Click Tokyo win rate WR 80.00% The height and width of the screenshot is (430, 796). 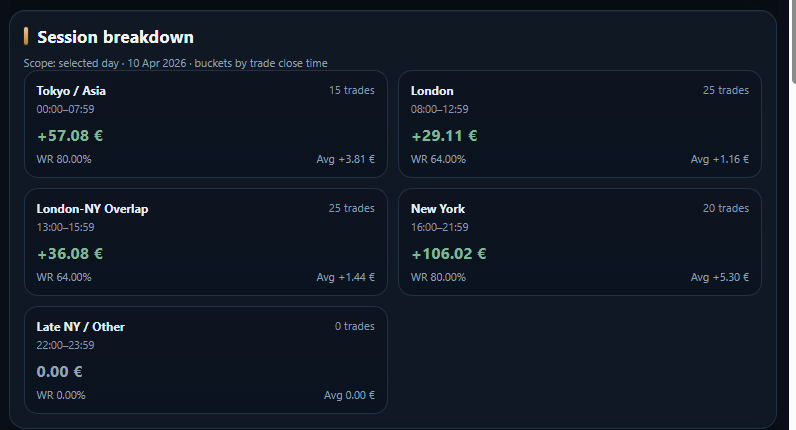64,159
